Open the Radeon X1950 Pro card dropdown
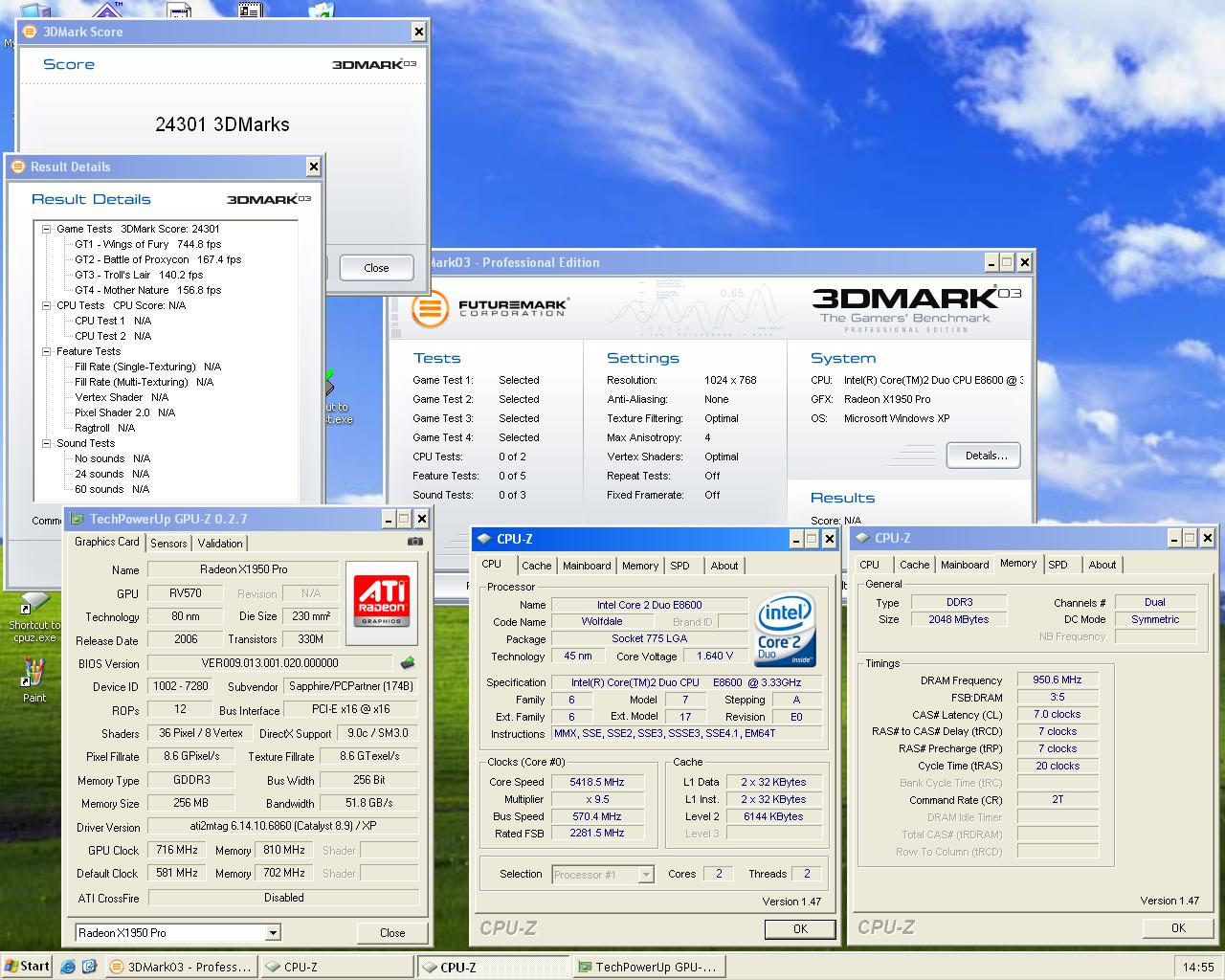This screenshot has width=1225, height=980. pos(273,932)
